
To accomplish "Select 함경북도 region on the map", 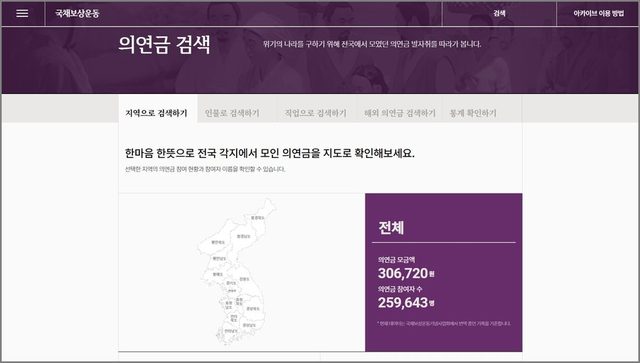I will [x=257, y=218].
